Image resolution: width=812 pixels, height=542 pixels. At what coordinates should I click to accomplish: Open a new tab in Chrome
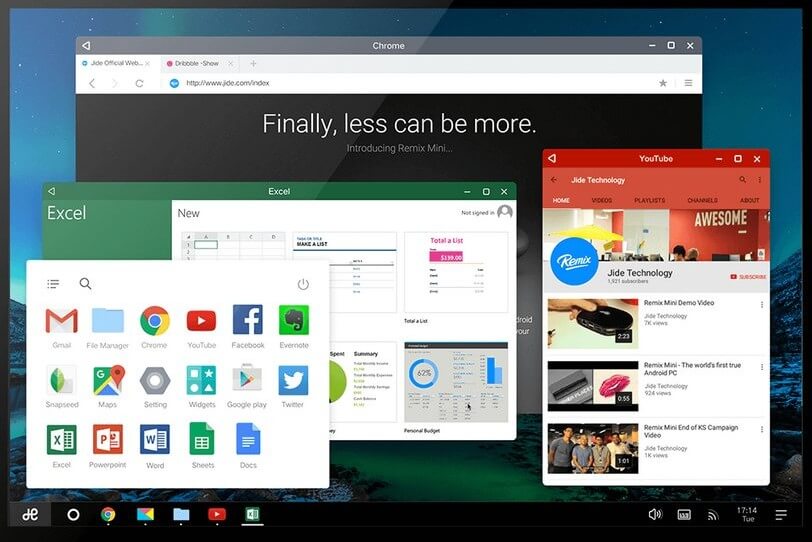pyautogui.click(x=253, y=63)
